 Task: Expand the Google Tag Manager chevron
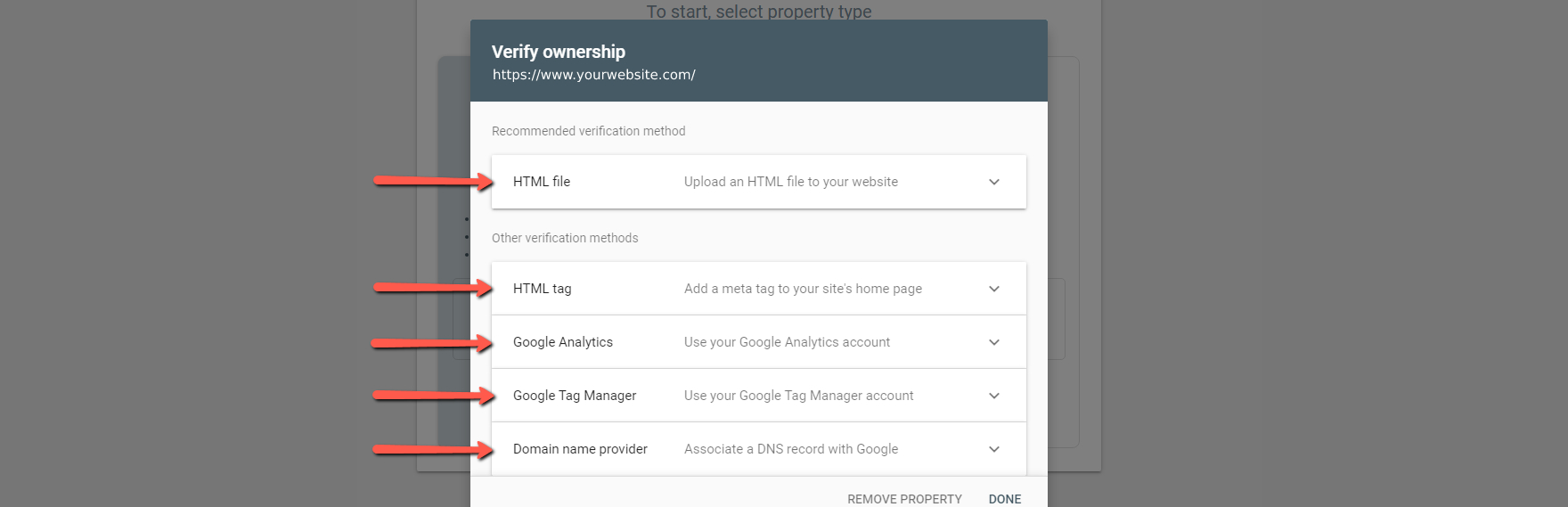pos(994,396)
